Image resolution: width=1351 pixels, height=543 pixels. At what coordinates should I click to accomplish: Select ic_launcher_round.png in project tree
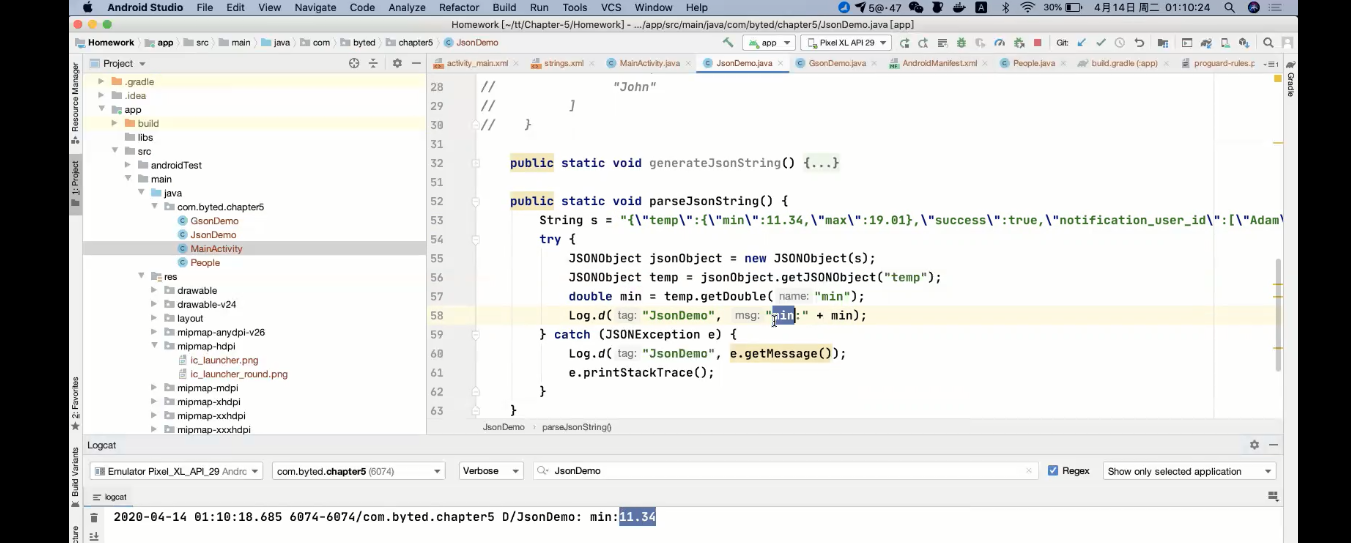click(x=239, y=374)
